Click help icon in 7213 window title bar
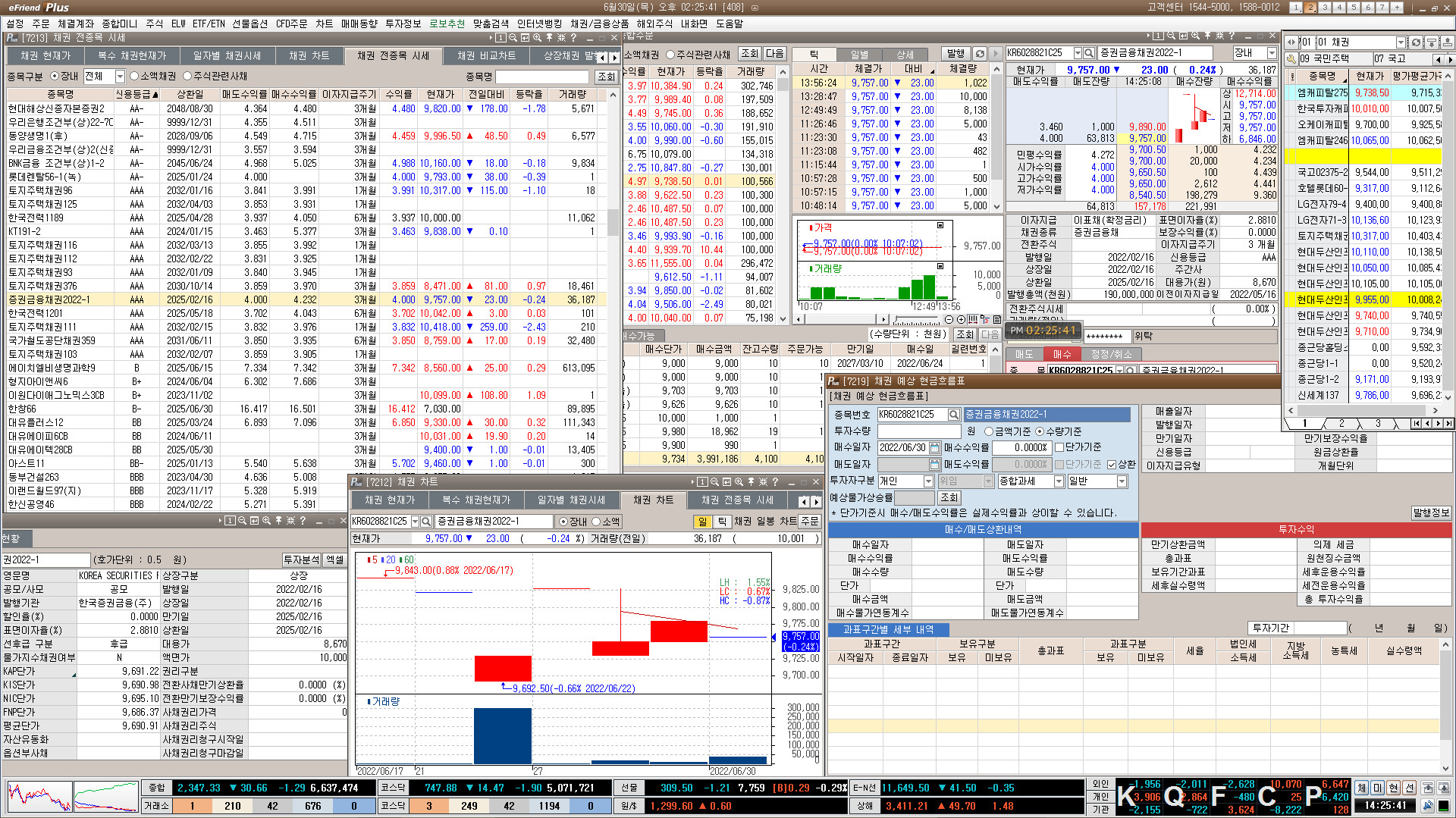This screenshot has height=818, width=1456. pos(573,37)
